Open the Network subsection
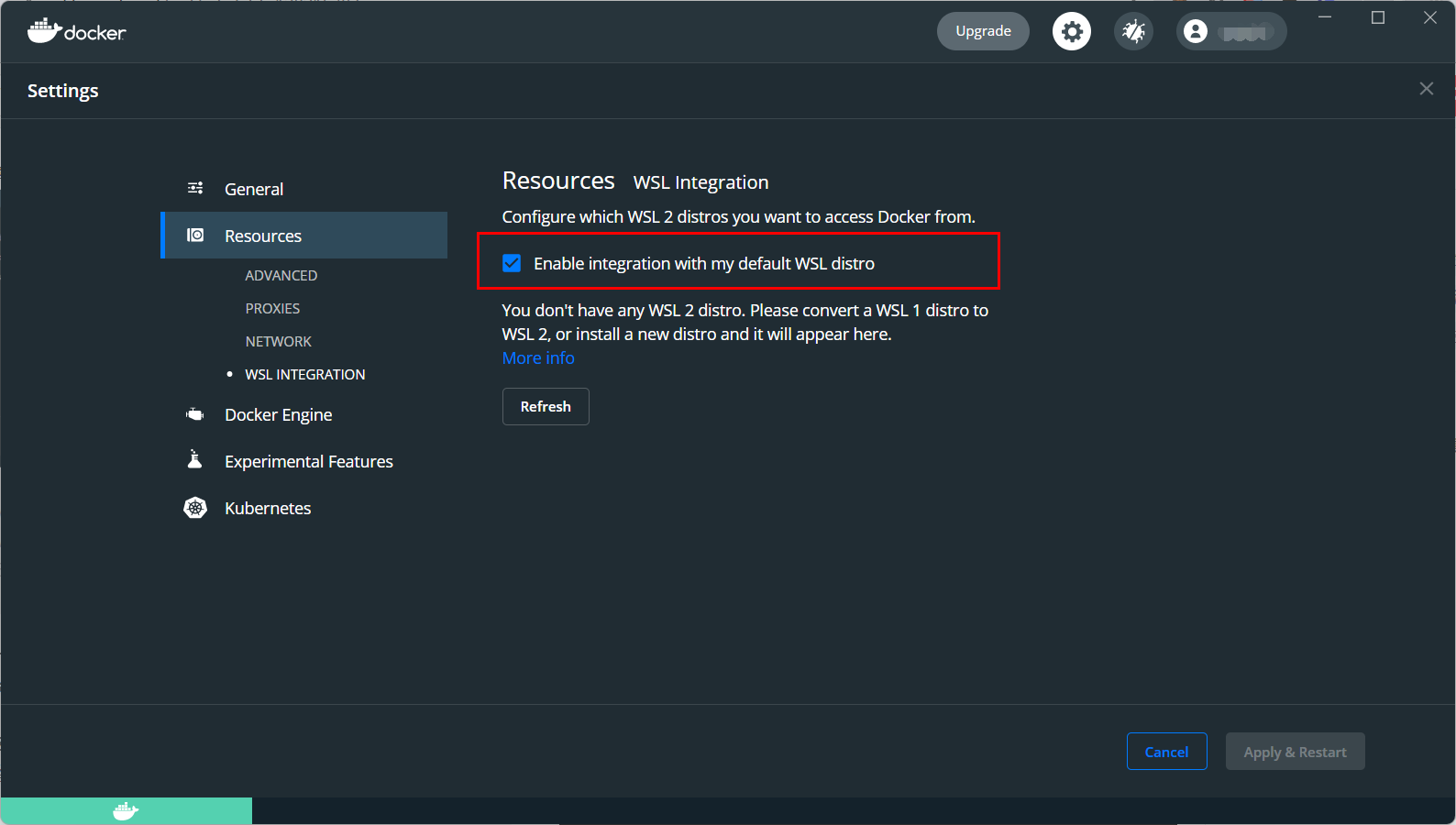 279,341
